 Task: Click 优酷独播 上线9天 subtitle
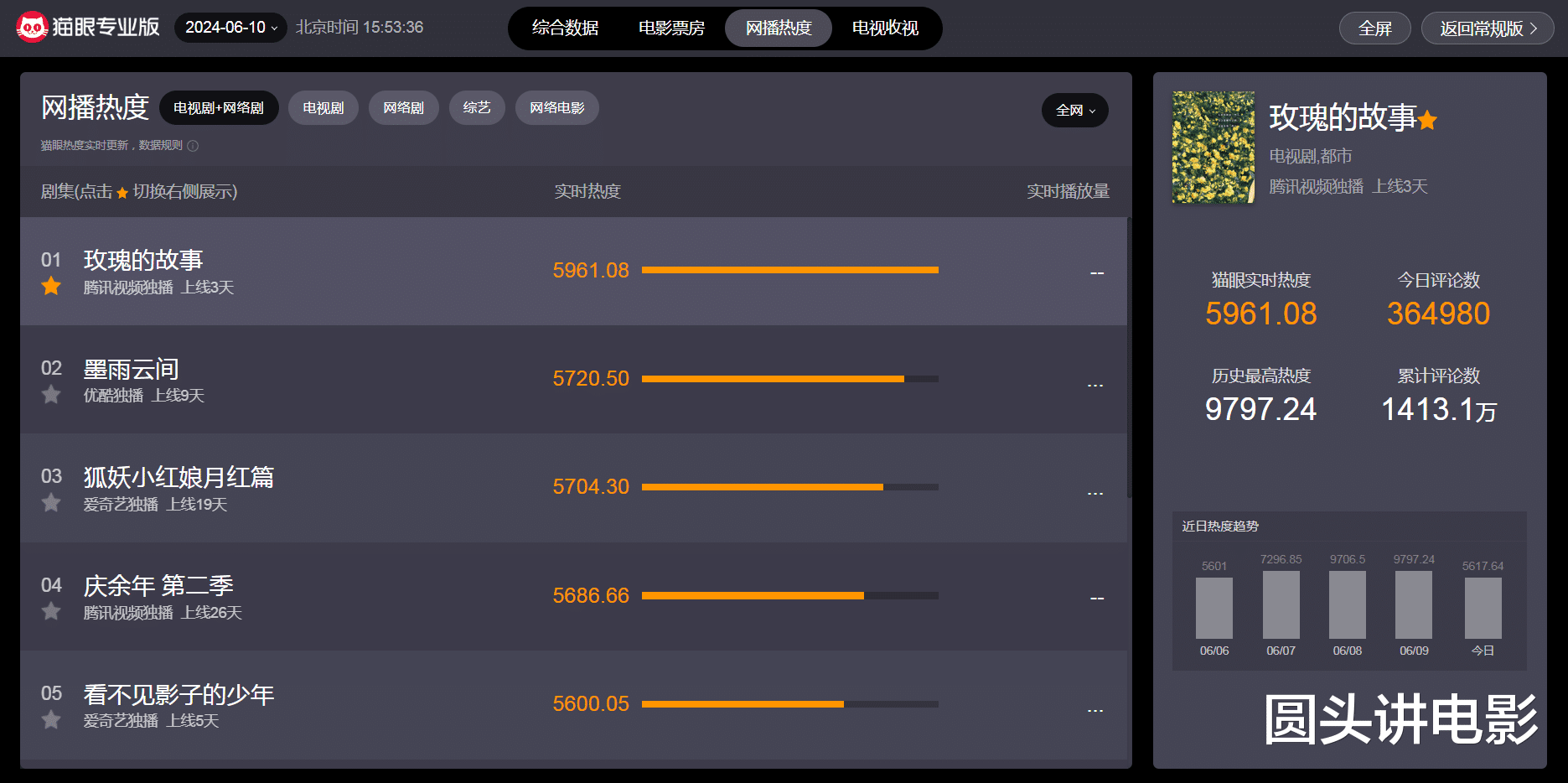[x=143, y=396]
